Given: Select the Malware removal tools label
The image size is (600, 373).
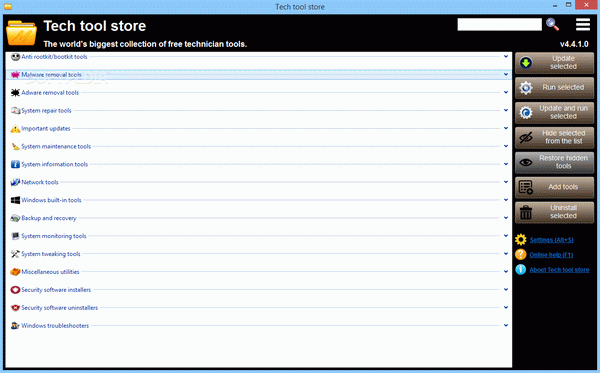Looking at the screenshot, I should (51, 75).
